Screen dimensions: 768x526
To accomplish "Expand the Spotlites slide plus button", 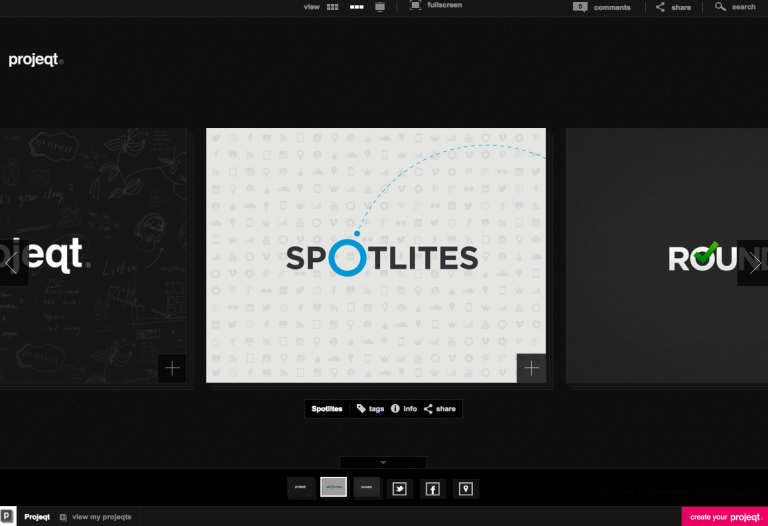I will pos(531,368).
